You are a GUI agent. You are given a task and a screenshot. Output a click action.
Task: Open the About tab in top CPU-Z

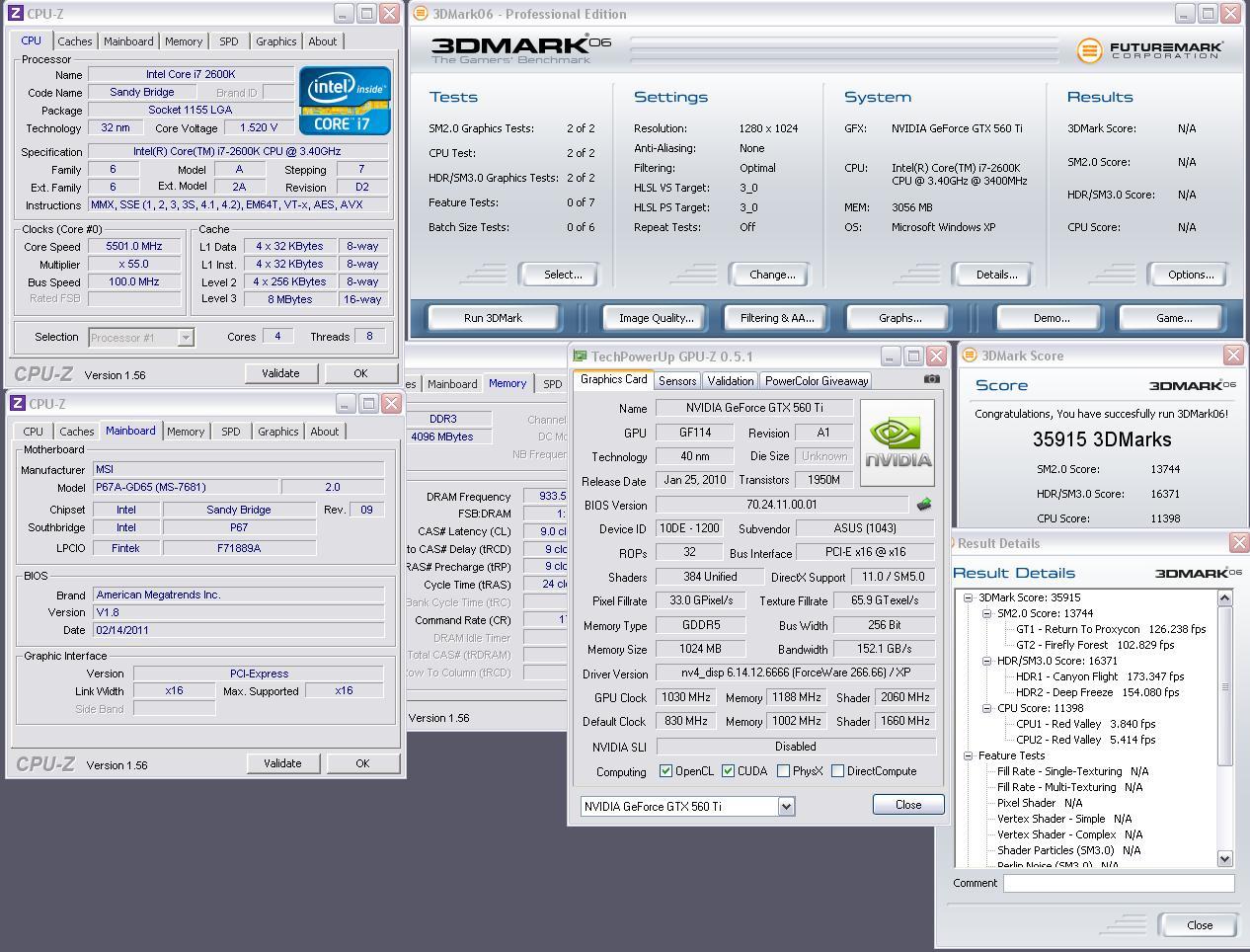click(x=322, y=41)
